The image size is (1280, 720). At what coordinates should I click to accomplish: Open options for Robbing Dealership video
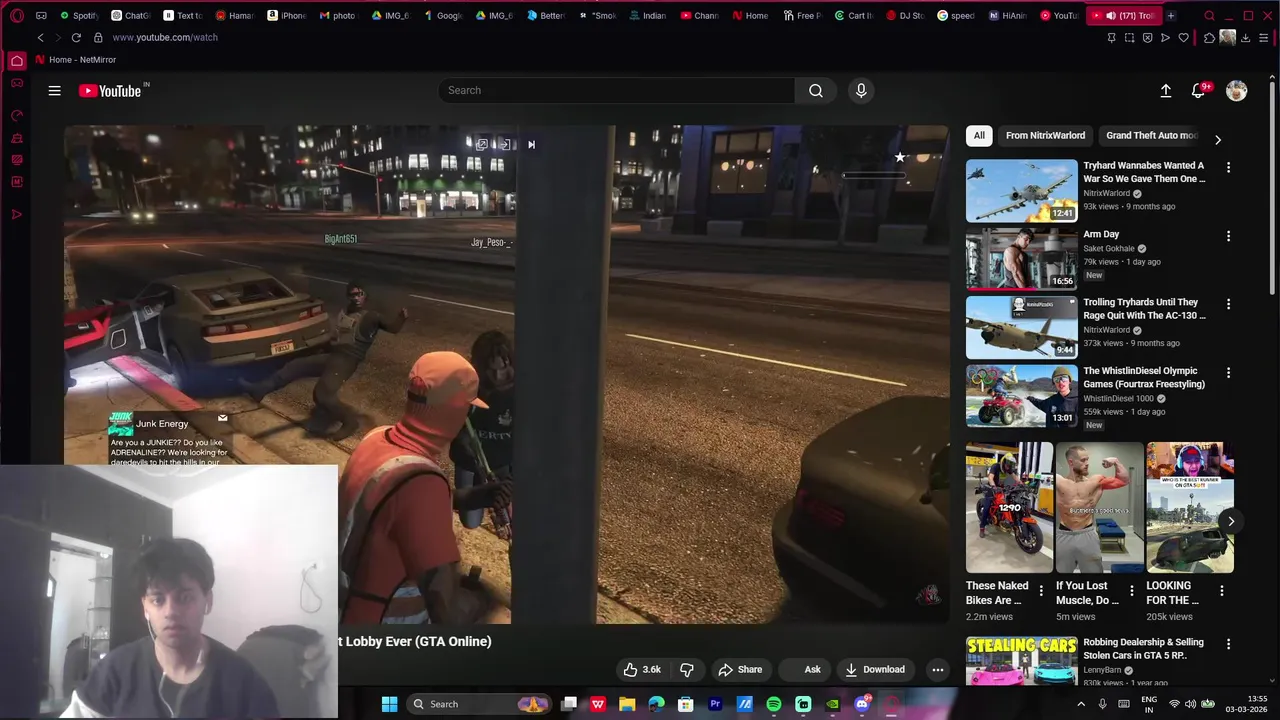coord(1228,644)
